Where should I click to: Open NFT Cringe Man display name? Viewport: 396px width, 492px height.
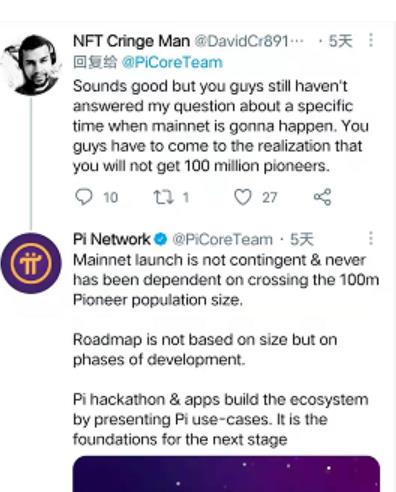pos(131,41)
